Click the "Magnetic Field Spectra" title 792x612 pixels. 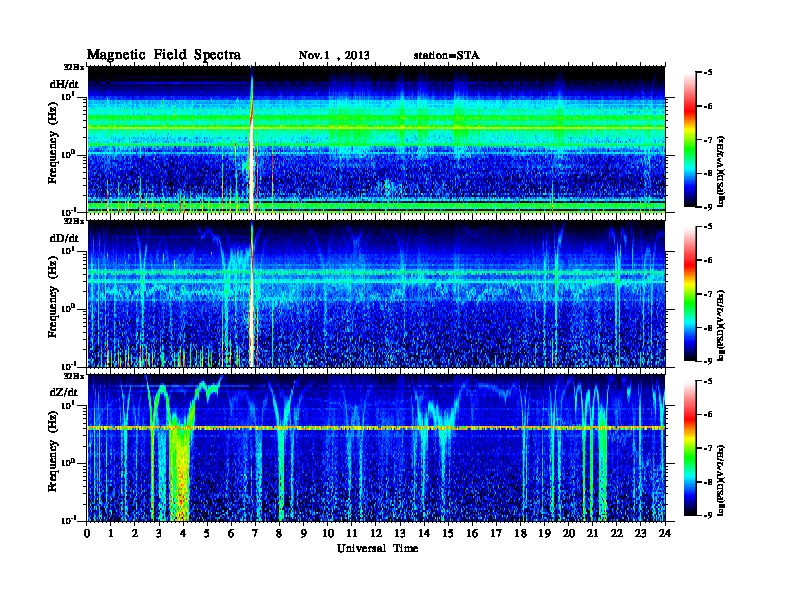164,55
